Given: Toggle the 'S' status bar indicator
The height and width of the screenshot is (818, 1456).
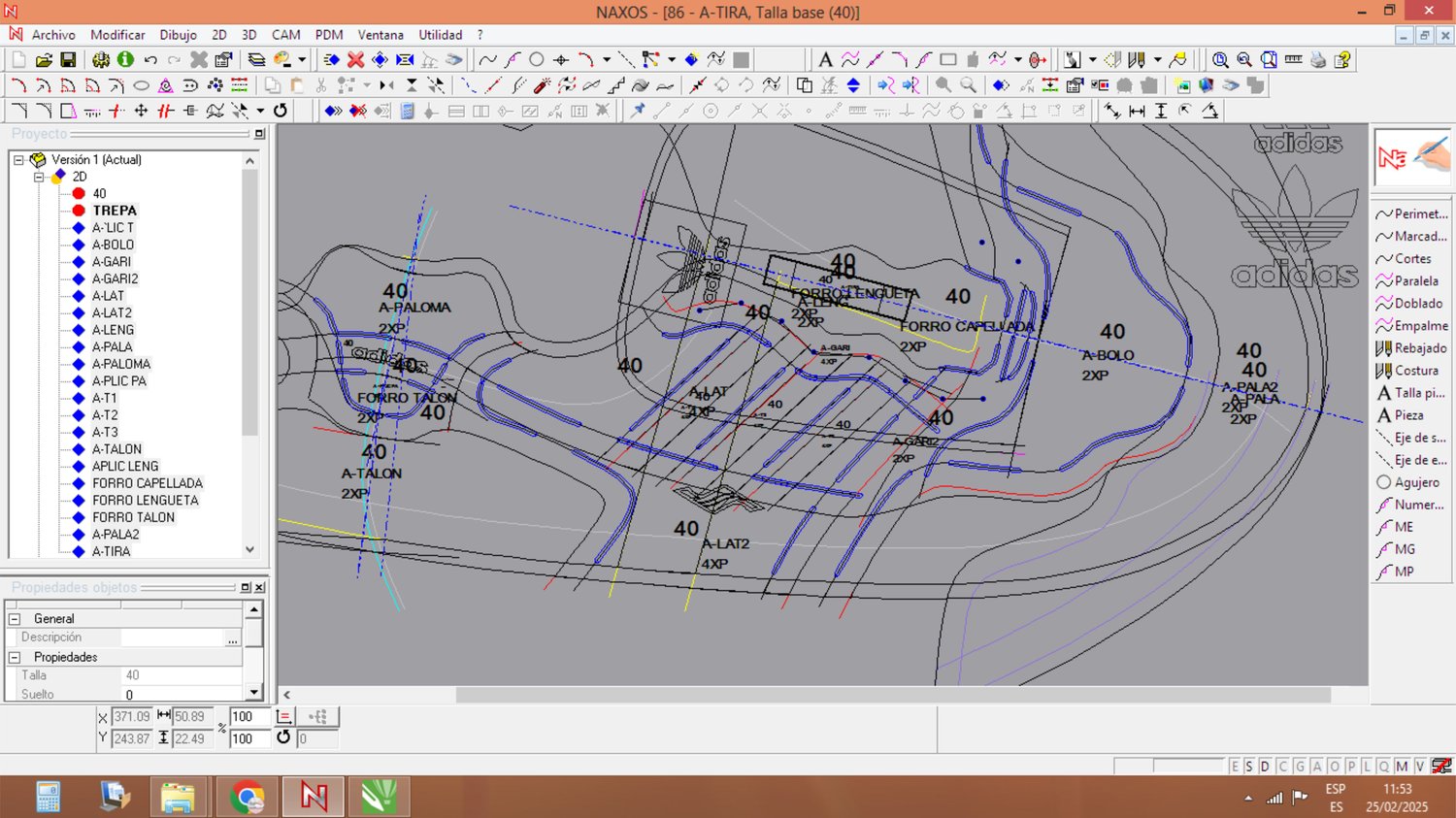Looking at the screenshot, I should click(x=1249, y=767).
